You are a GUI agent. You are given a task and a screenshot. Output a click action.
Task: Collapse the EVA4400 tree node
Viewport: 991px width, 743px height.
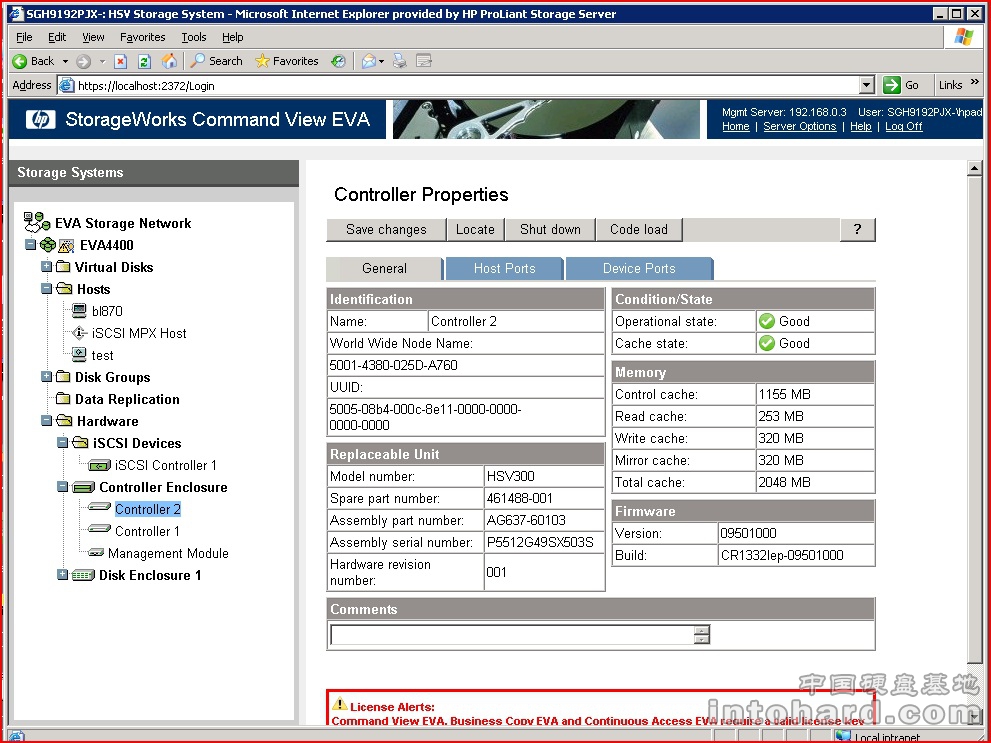tap(30, 245)
